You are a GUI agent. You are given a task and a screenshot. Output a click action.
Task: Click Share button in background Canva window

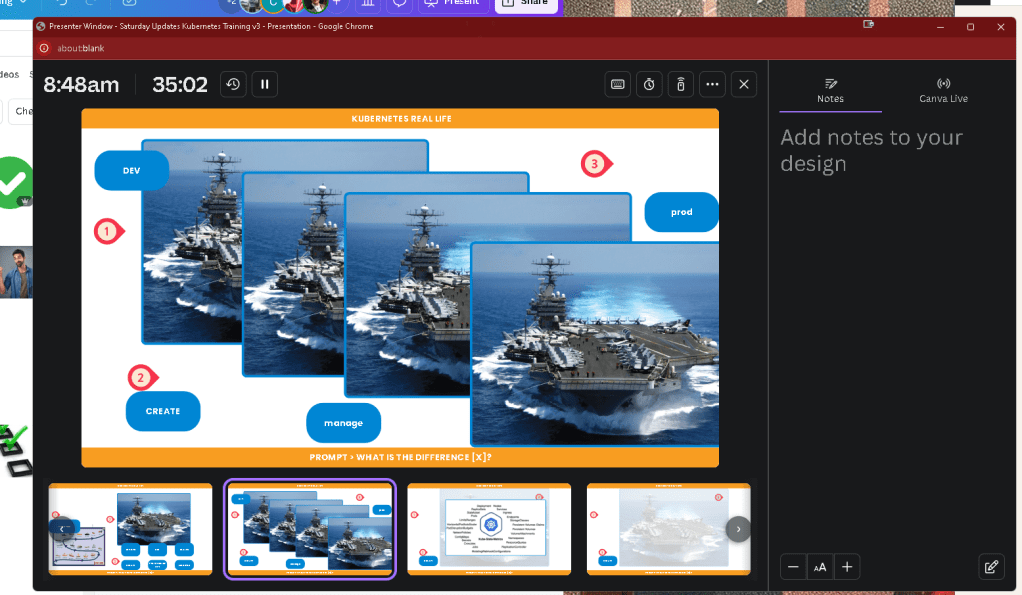point(525,3)
